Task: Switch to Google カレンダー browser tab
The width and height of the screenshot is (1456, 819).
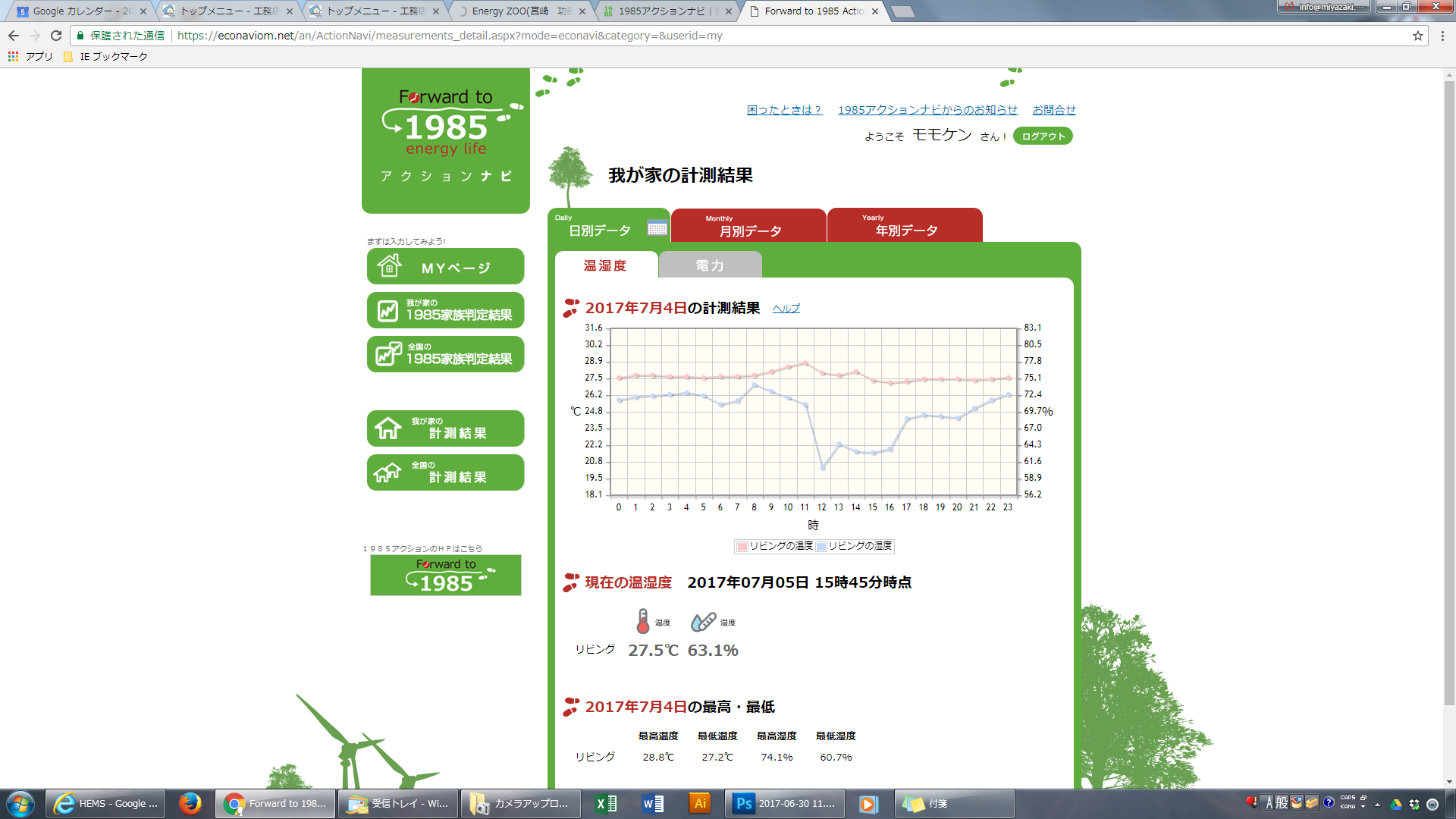Action: 82,11
